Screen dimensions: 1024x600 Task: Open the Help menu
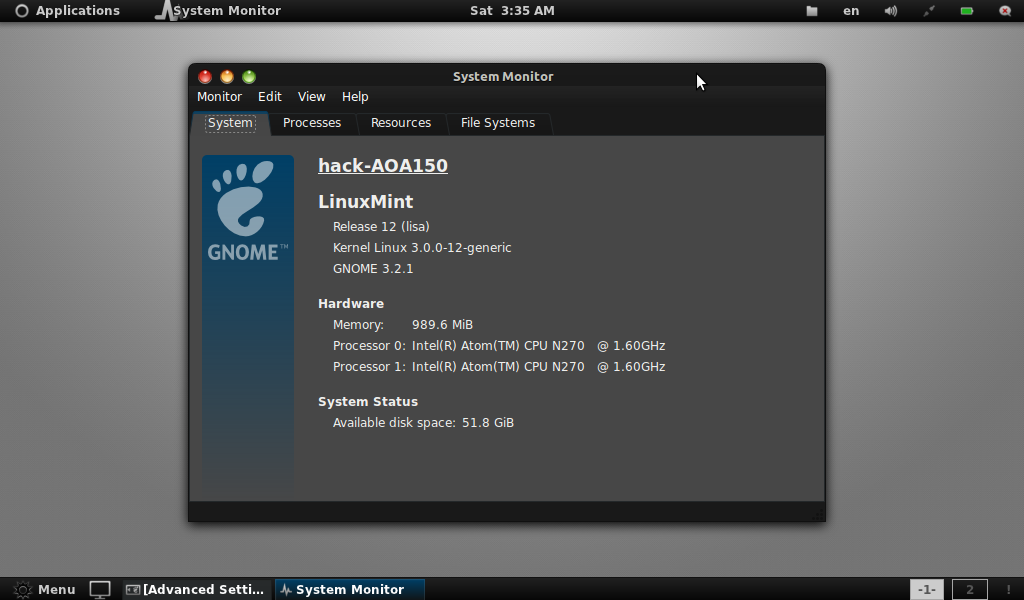click(x=355, y=97)
